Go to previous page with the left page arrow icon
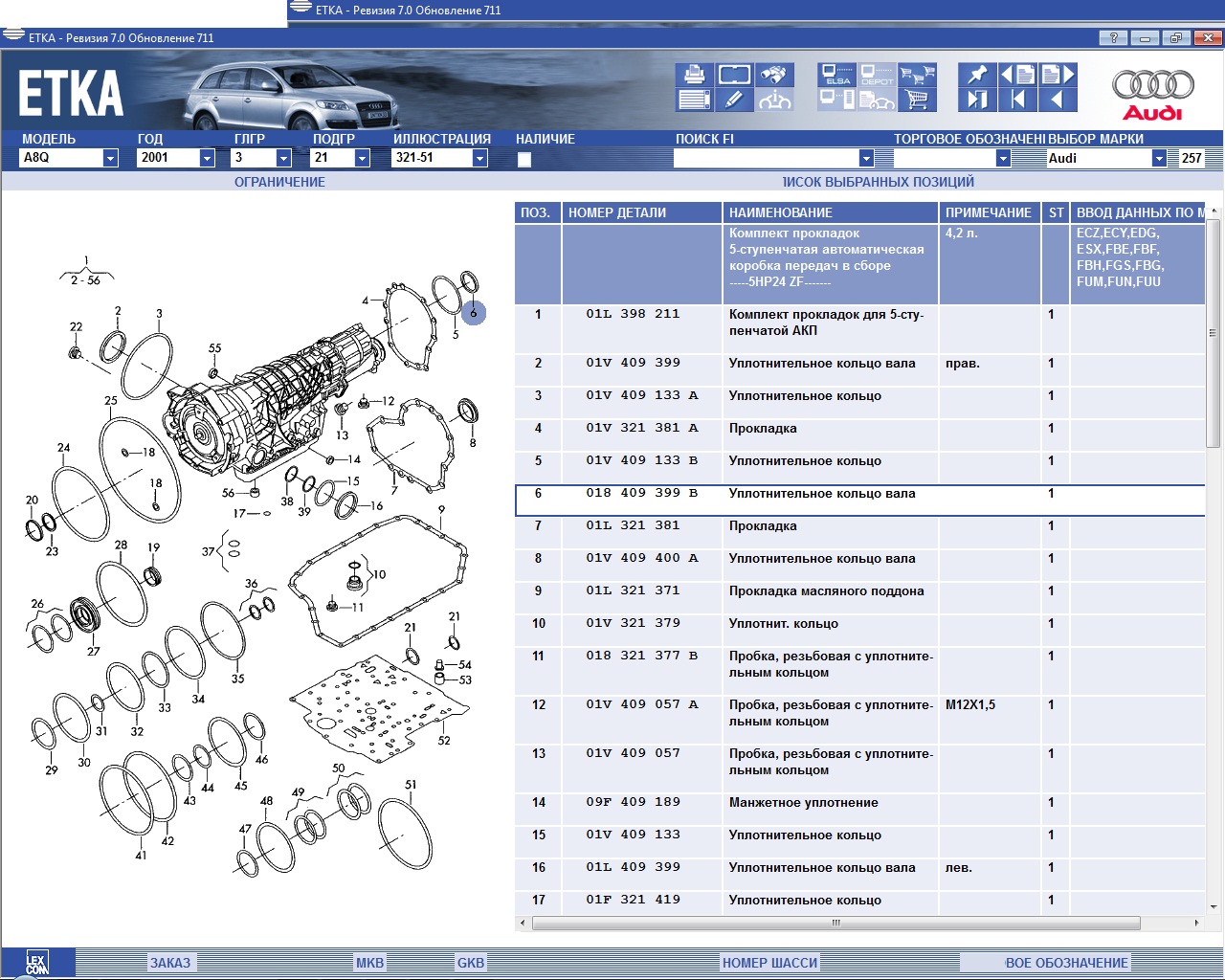 click(x=1017, y=75)
